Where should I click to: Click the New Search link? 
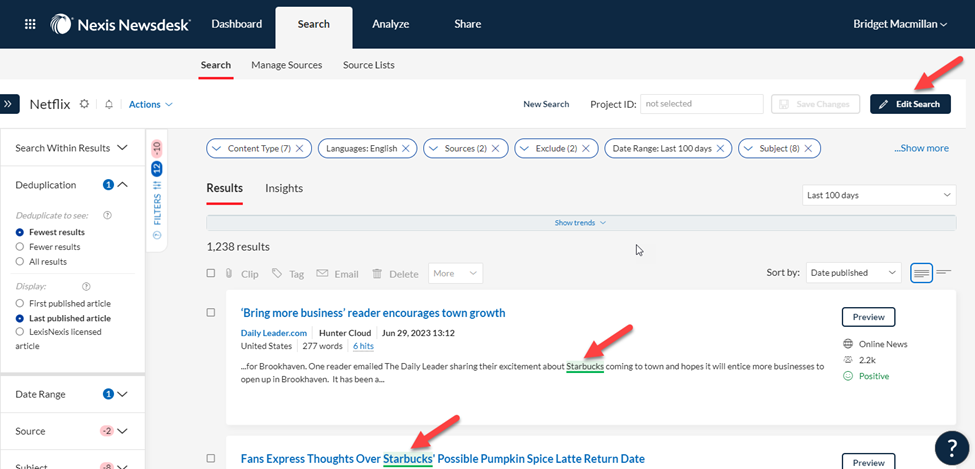pyautogui.click(x=546, y=104)
